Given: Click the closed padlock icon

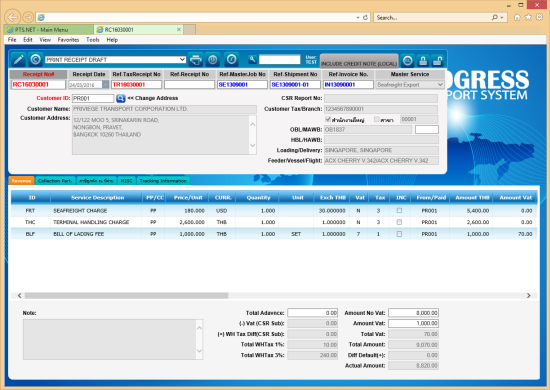Looking at the screenshot, I should [423, 61].
